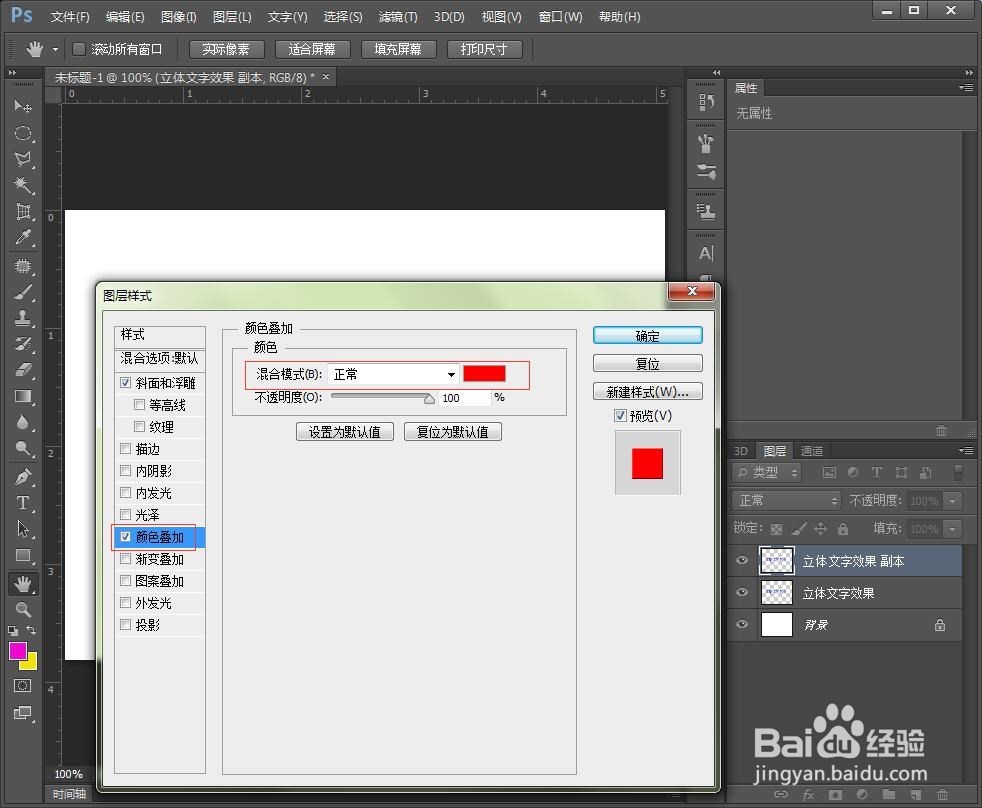The height and width of the screenshot is (808, 982).
Task: Open the Character panel icon on the right dock
Action: 706,254
